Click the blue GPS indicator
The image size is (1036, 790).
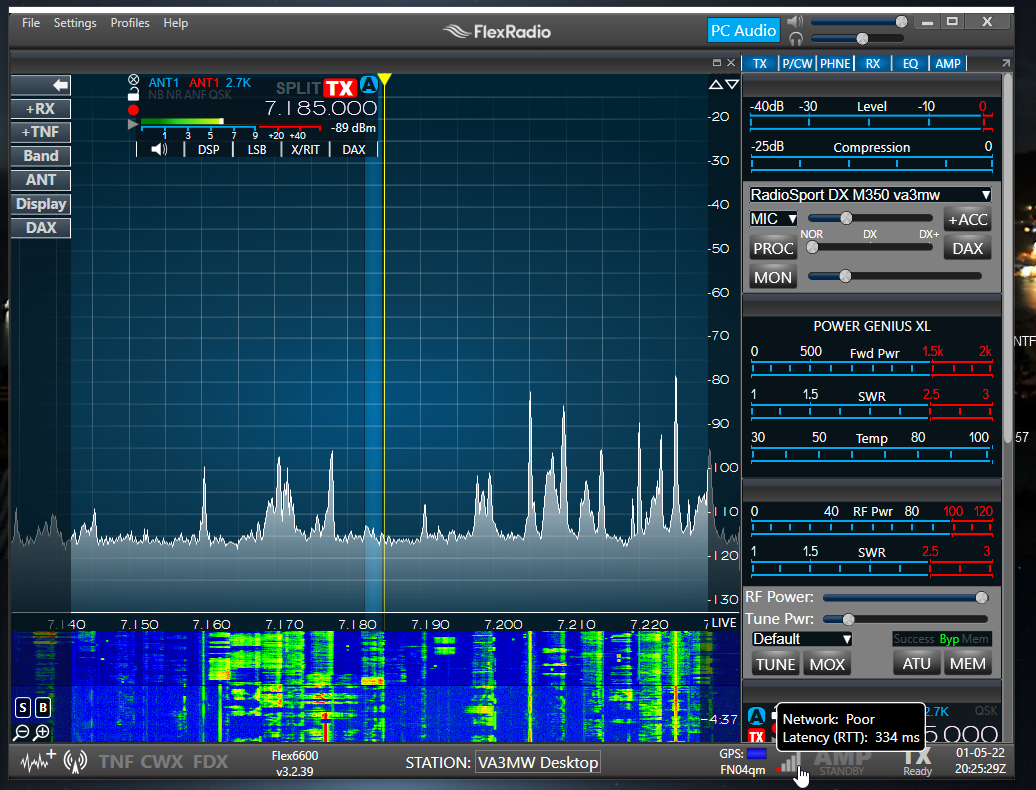(x=757, y=754)
